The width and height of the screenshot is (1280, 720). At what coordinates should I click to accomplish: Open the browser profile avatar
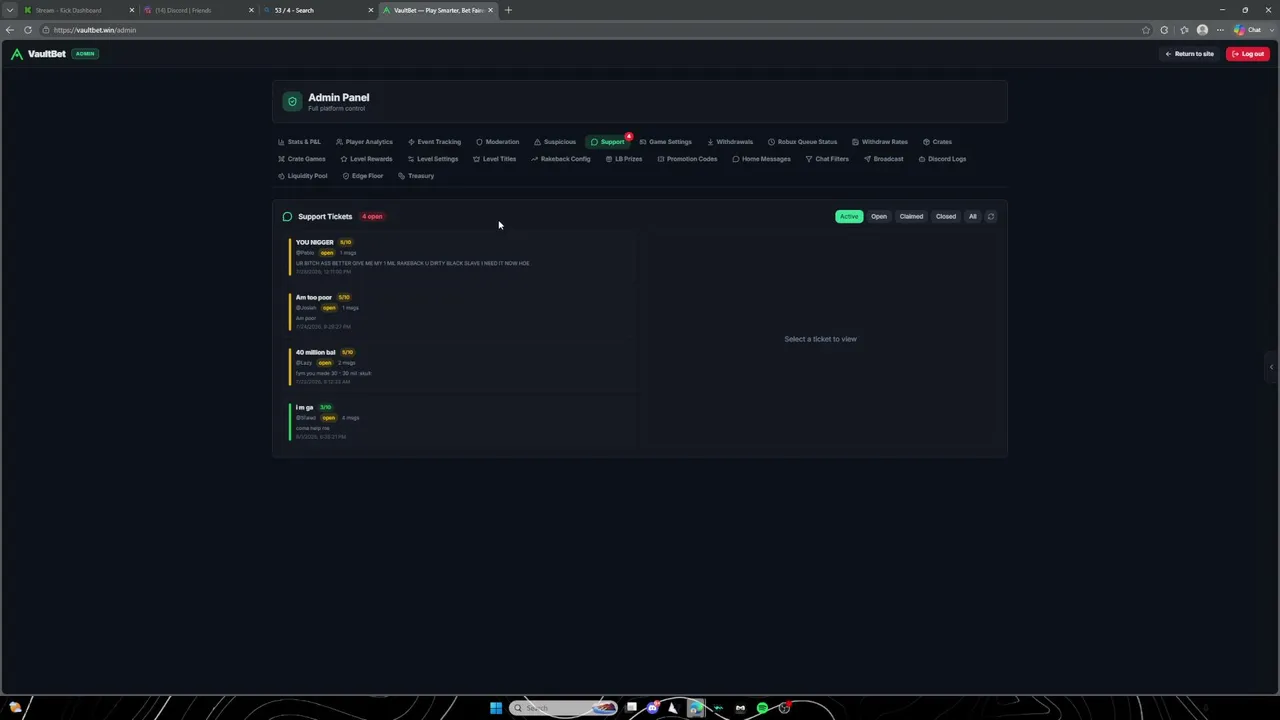(x=1202, y=30)
